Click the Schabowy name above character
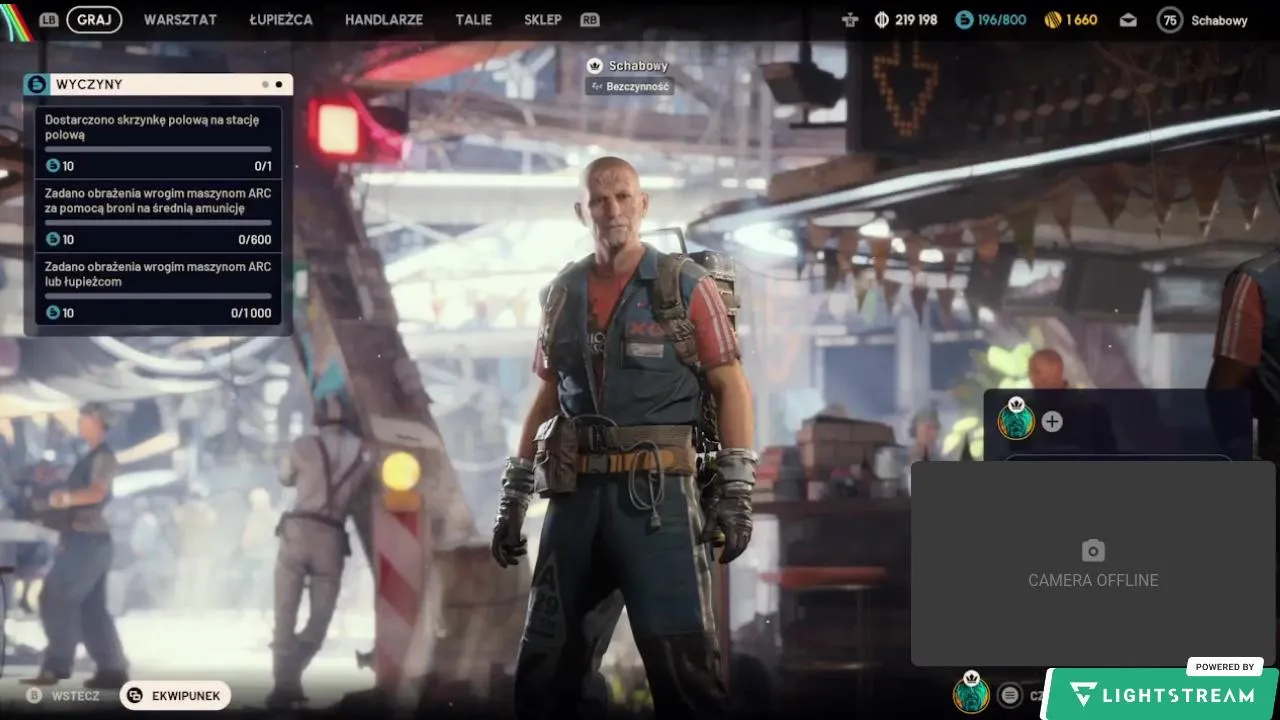The height and width of the screenshot is (720, 1280). pyautogui.click(x=638, y=66)
